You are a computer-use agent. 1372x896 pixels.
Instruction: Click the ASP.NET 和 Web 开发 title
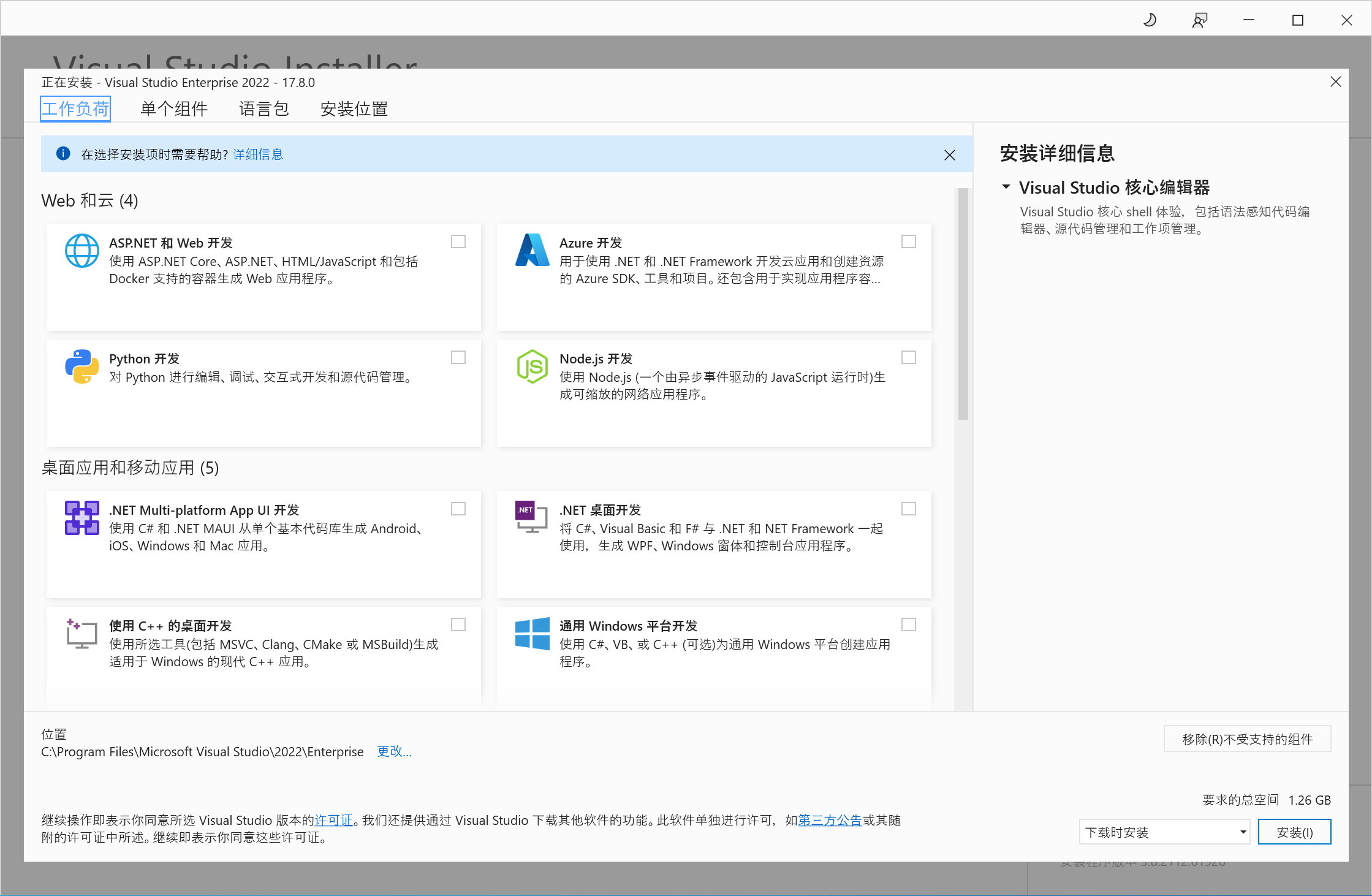[x=171, y=243]
